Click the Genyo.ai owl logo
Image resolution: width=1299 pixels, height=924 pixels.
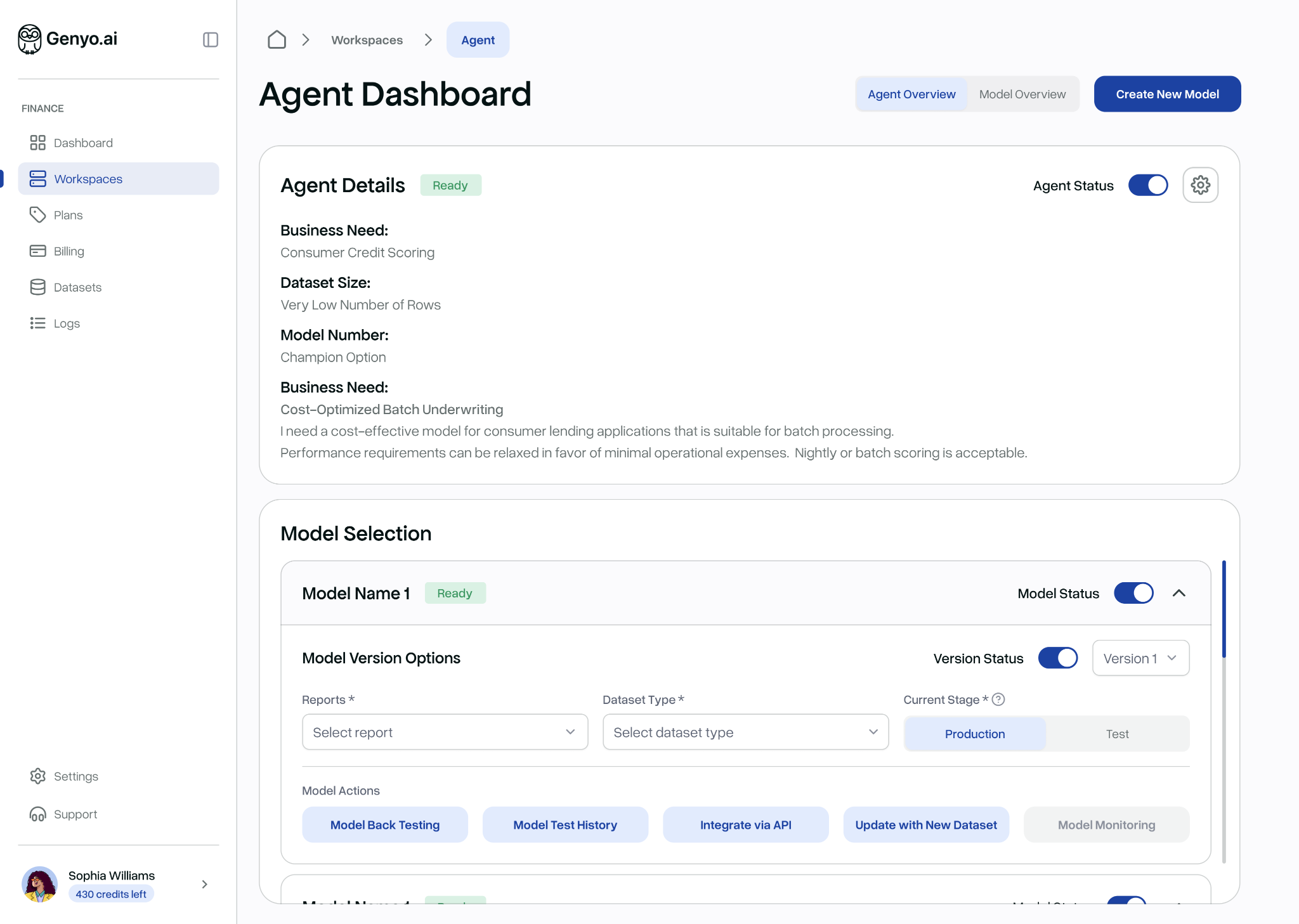pos(28,39)
